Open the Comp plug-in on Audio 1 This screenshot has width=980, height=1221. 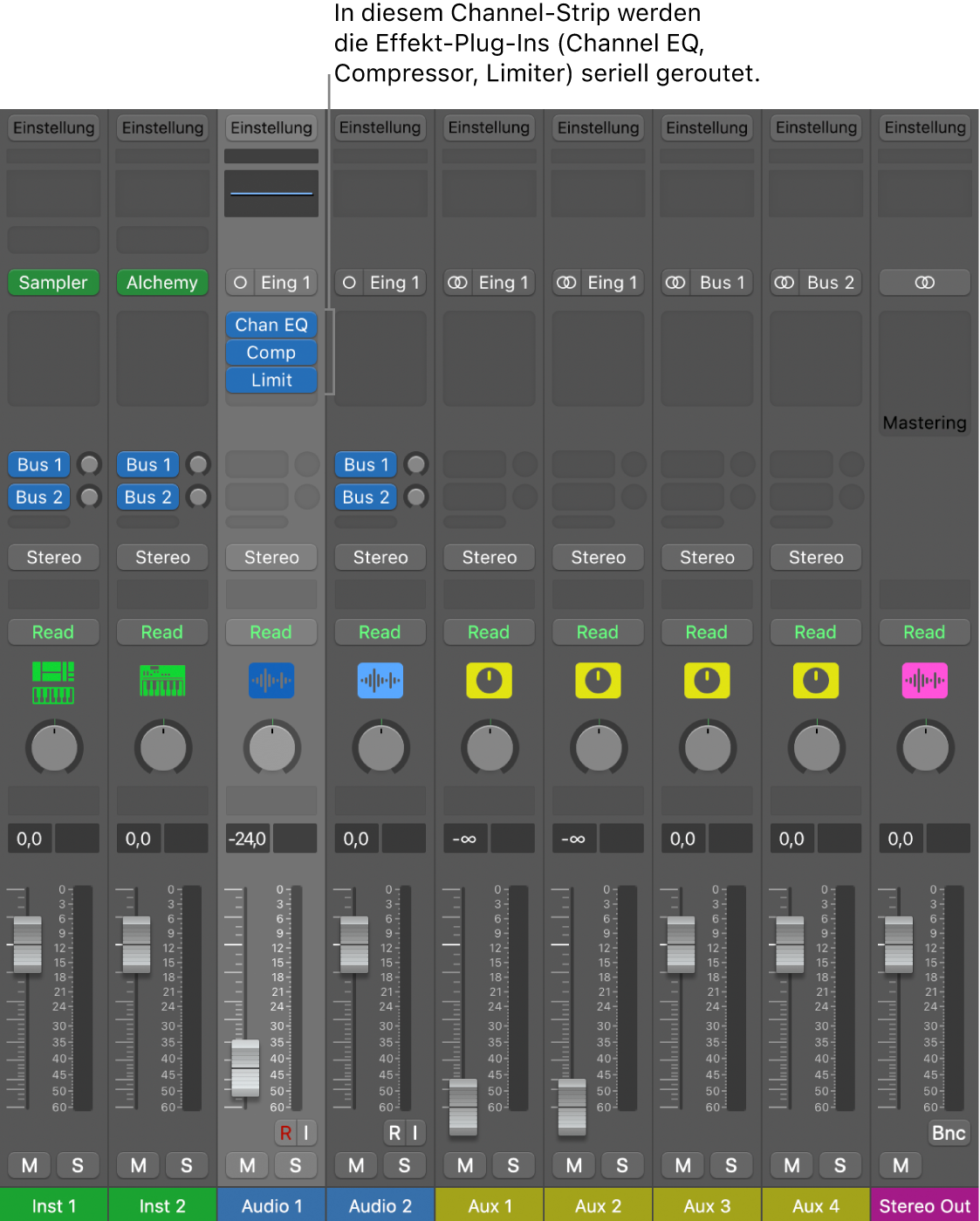271,352
